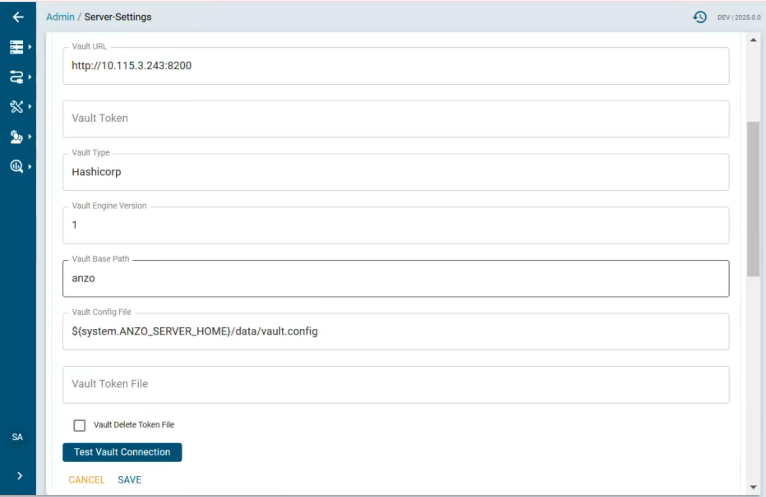Open the pipeline flow sidebar icon
Screen dimensions: 766x497
(x=17, y=77)
